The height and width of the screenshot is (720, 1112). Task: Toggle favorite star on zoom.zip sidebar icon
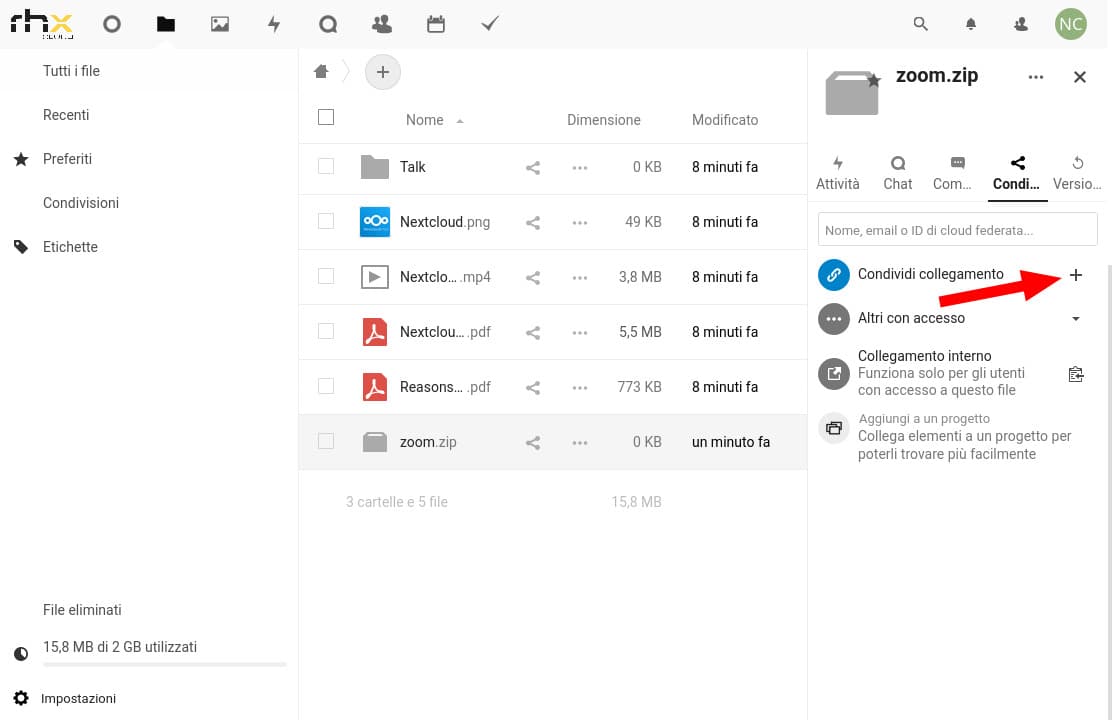click(x=874, y=80)
